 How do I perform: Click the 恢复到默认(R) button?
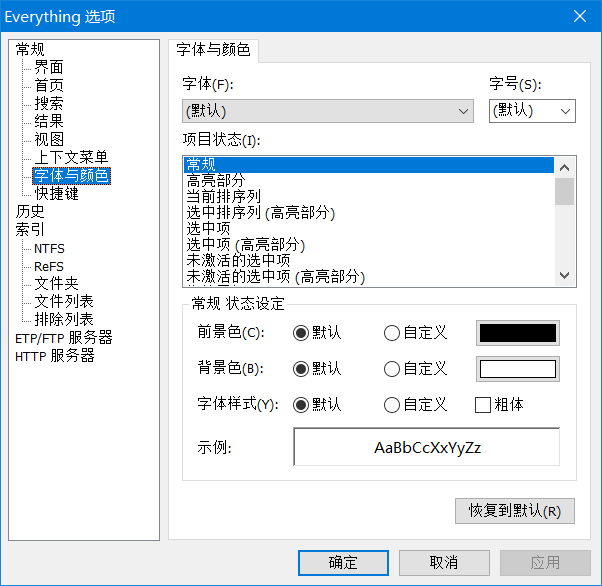click(x=515, y=511)
